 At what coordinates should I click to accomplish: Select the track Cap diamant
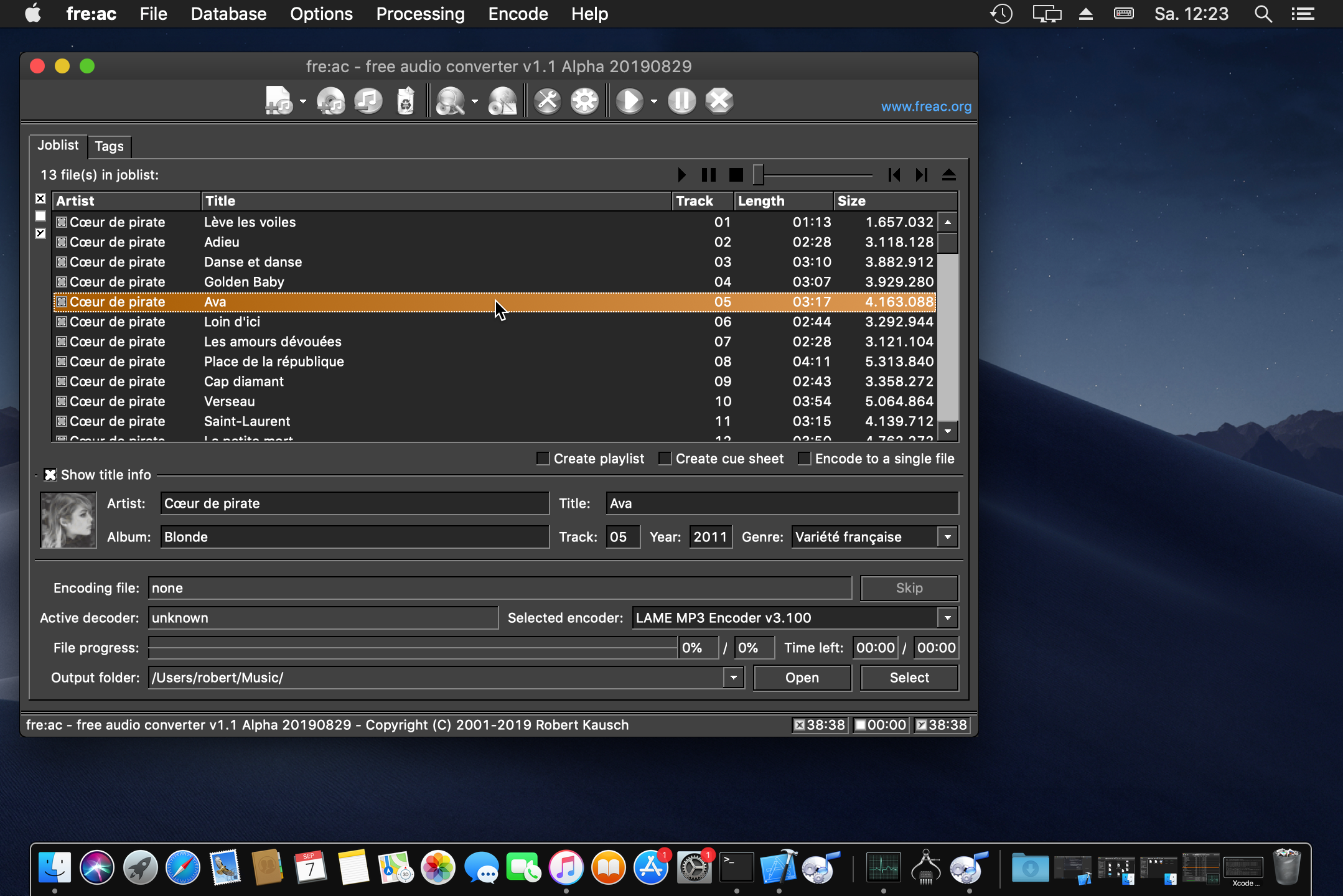(x=495, y=381)
